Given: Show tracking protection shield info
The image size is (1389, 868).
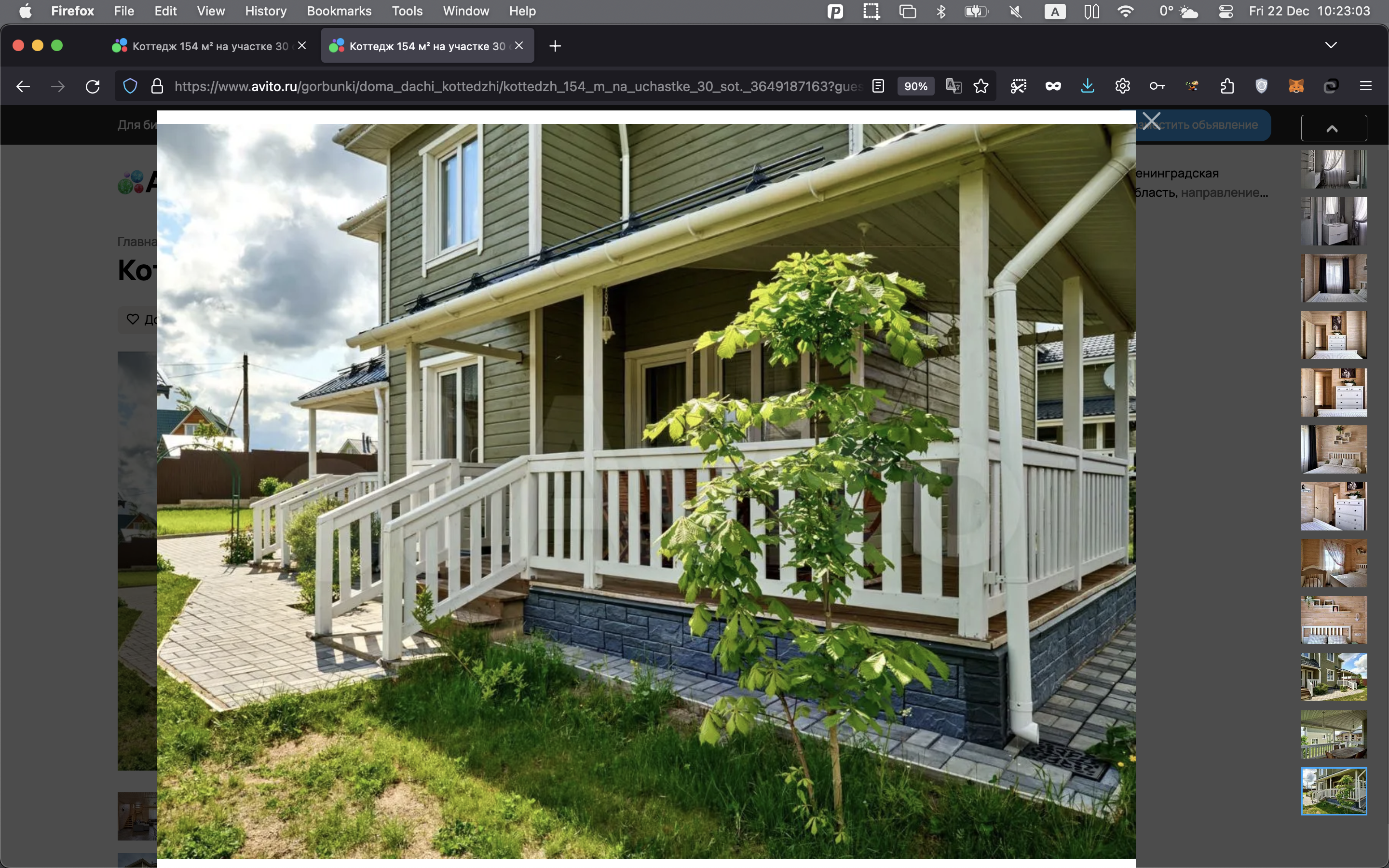Looking at the screenshot, I should (x=130, y=86).
